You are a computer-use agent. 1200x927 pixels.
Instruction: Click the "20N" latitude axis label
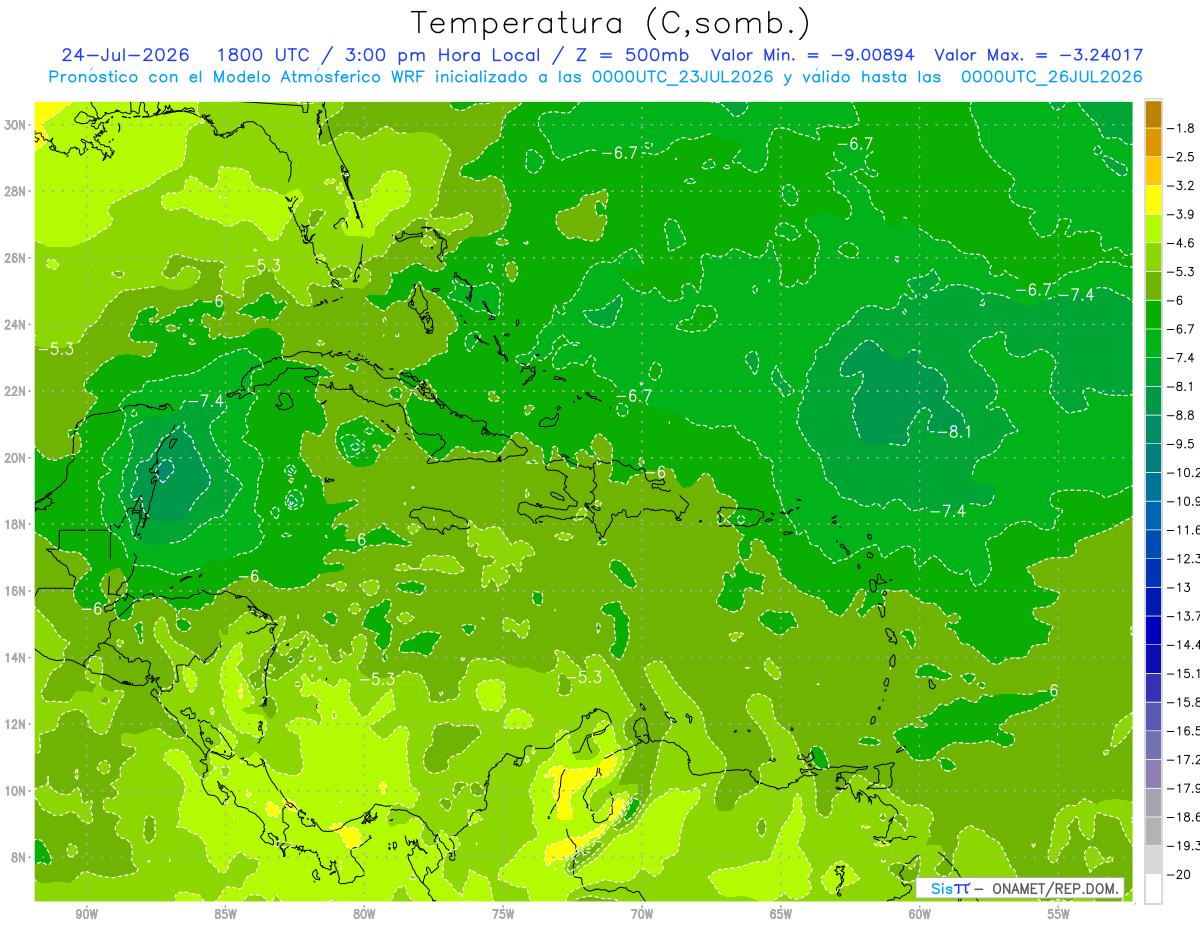click(x=17, y=458)
